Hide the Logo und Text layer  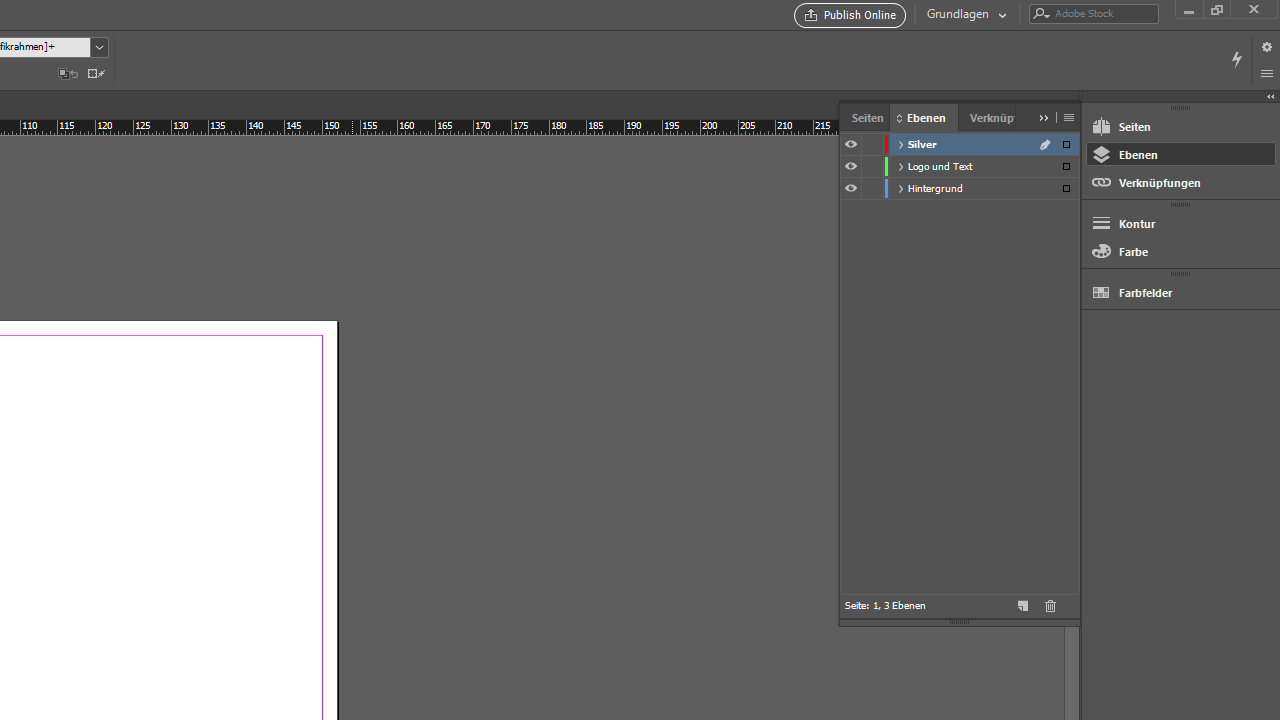tap(851, 167)
